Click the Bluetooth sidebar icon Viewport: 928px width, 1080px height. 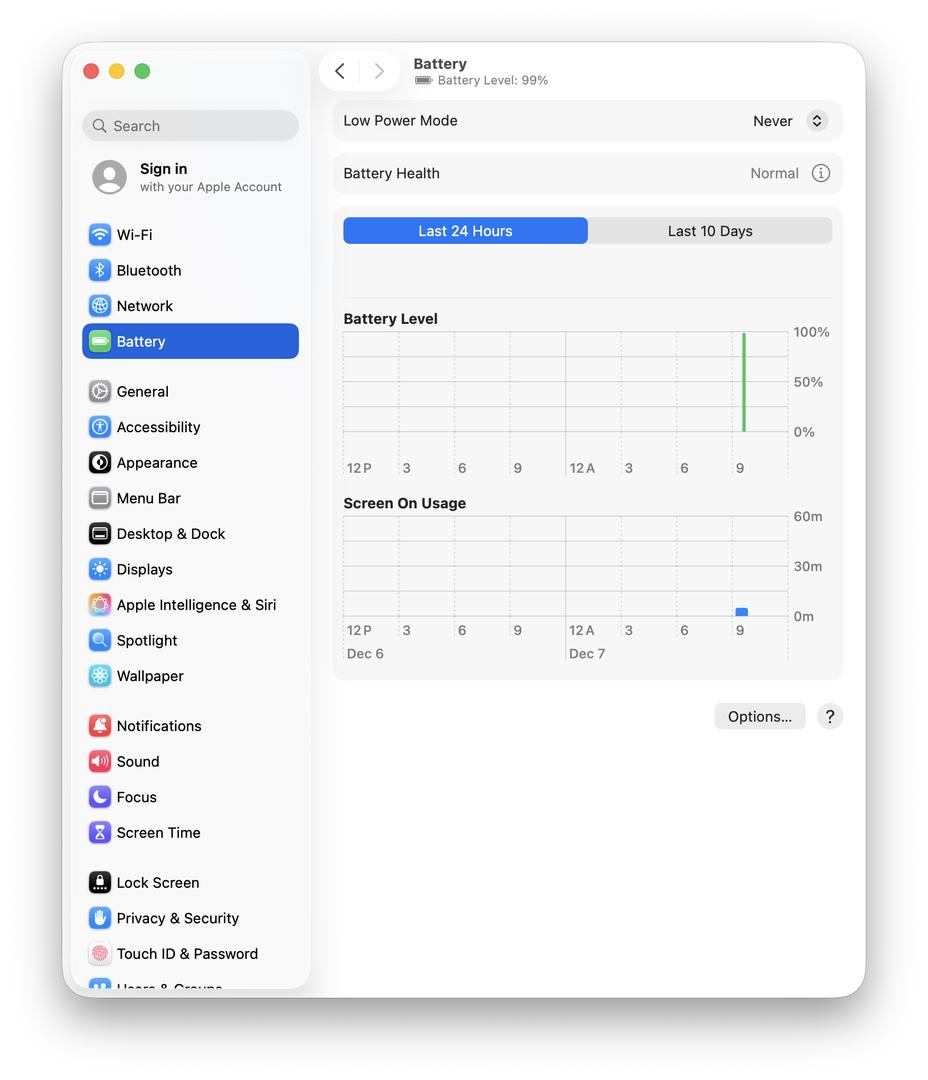click(100, 270)
